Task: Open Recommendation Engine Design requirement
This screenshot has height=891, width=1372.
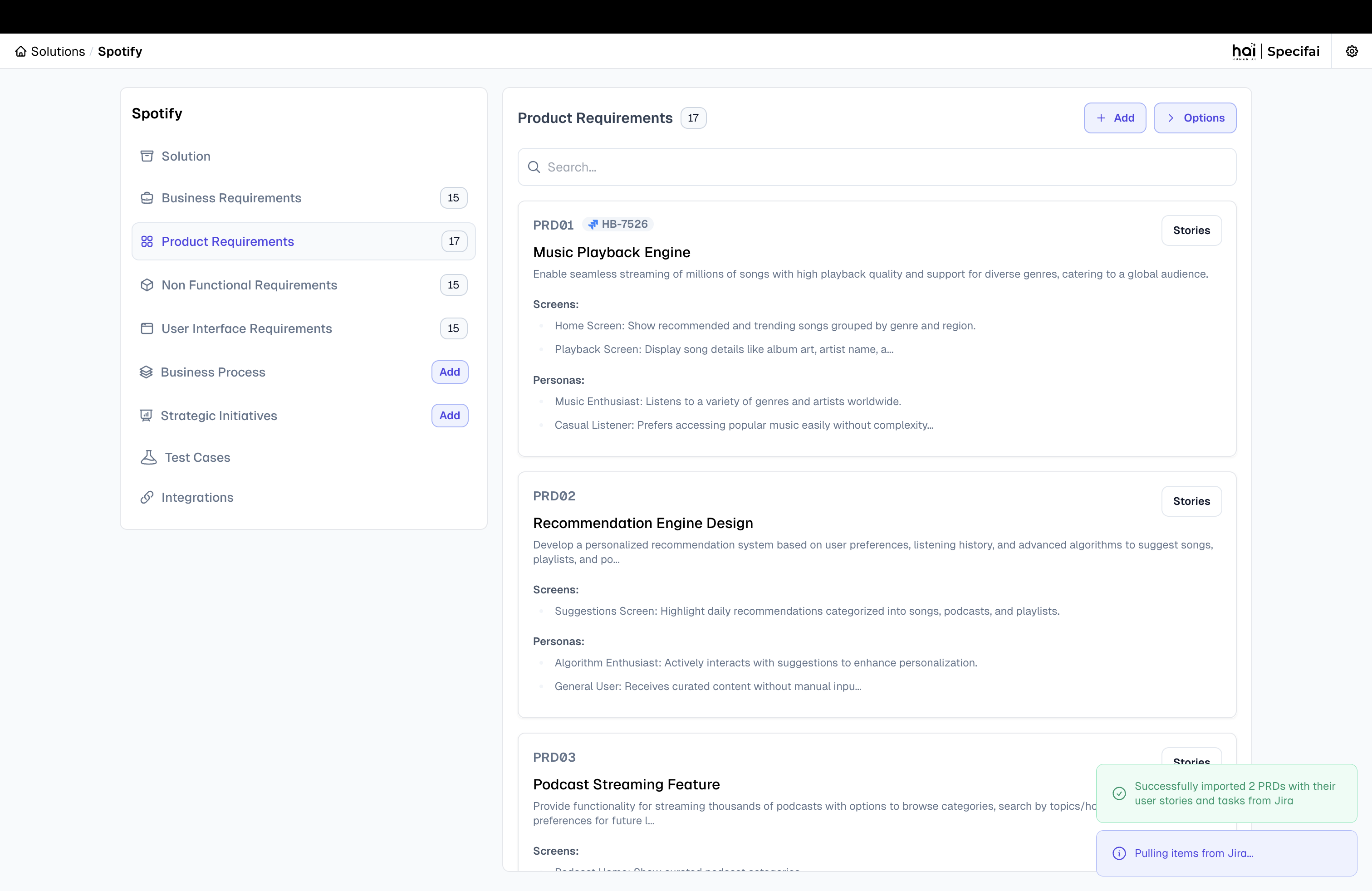Action: (643, 524)
